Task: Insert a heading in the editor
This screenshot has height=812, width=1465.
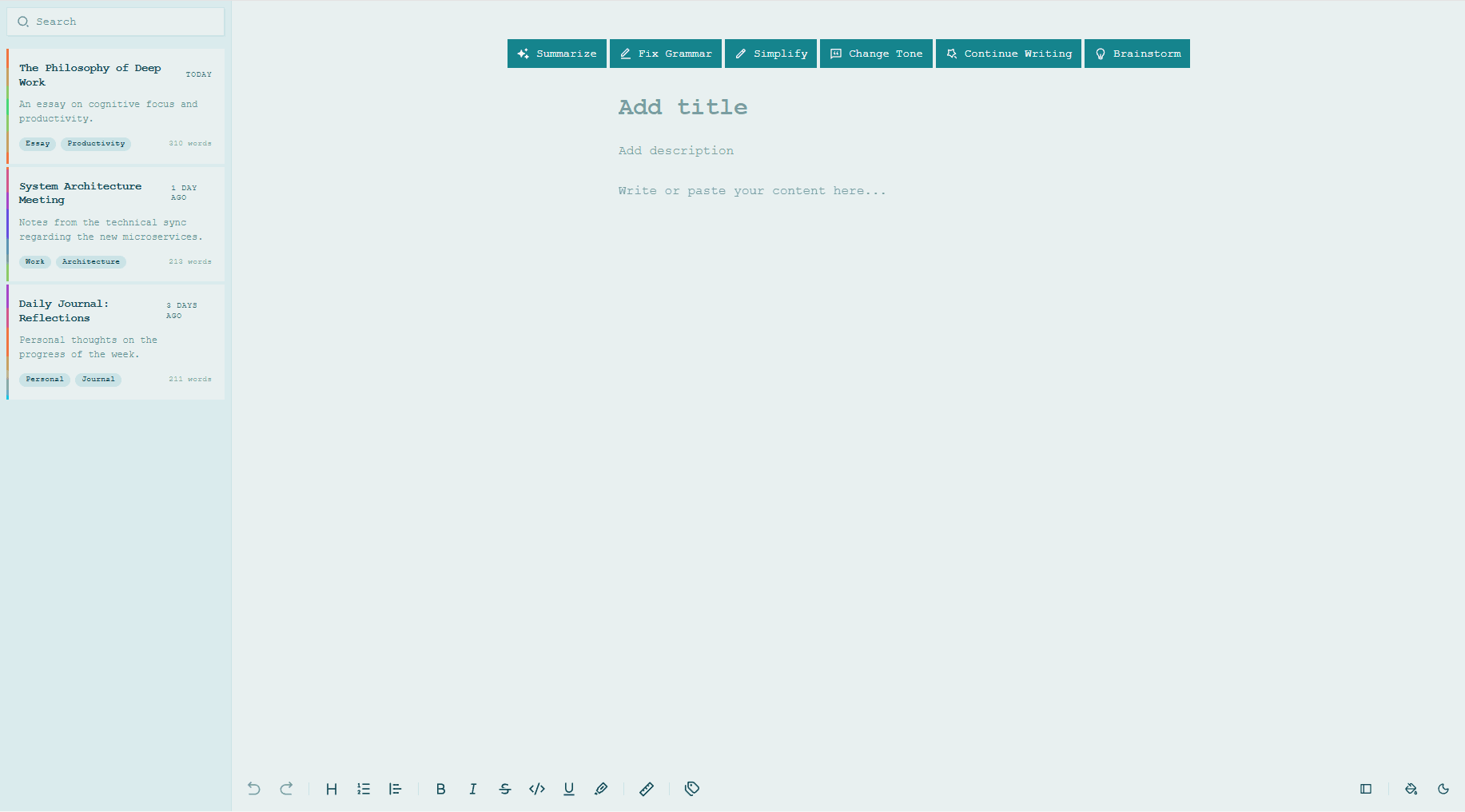Action: tap(332, 789)
